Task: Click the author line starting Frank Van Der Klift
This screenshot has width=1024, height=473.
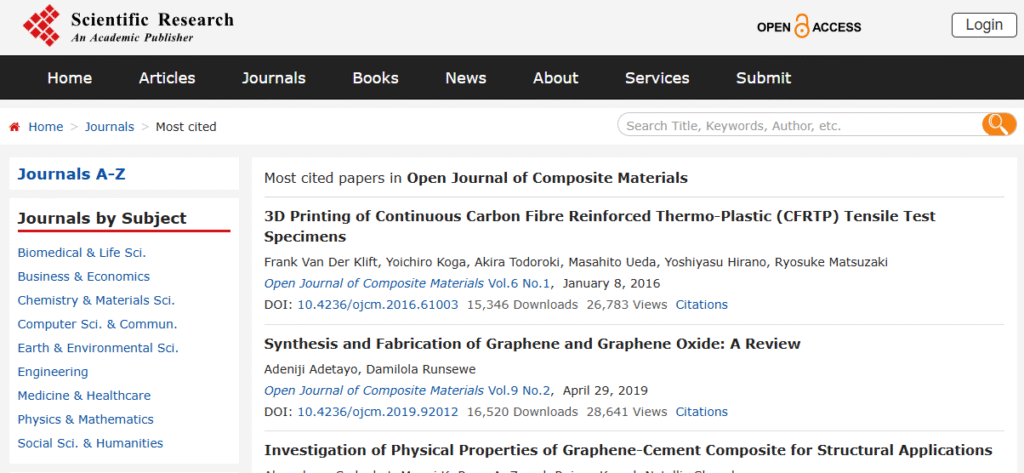Action: 575,262
